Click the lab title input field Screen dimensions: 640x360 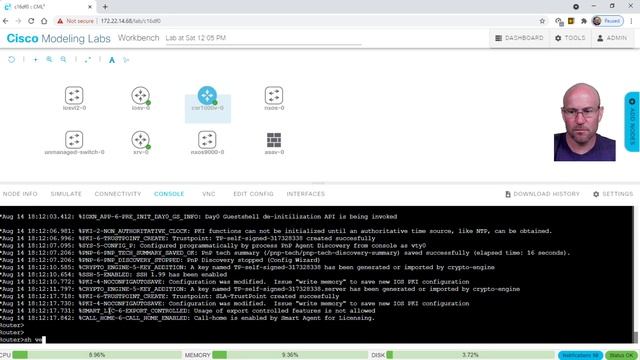263,38
